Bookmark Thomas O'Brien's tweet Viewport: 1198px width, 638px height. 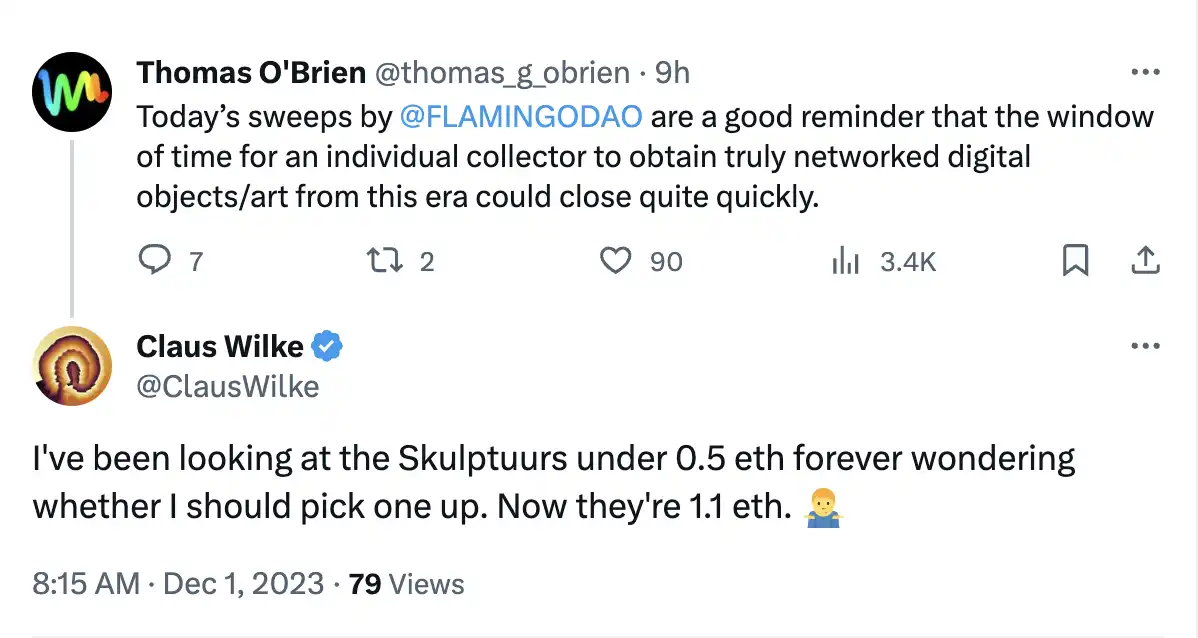click(x=1075, y=261)
